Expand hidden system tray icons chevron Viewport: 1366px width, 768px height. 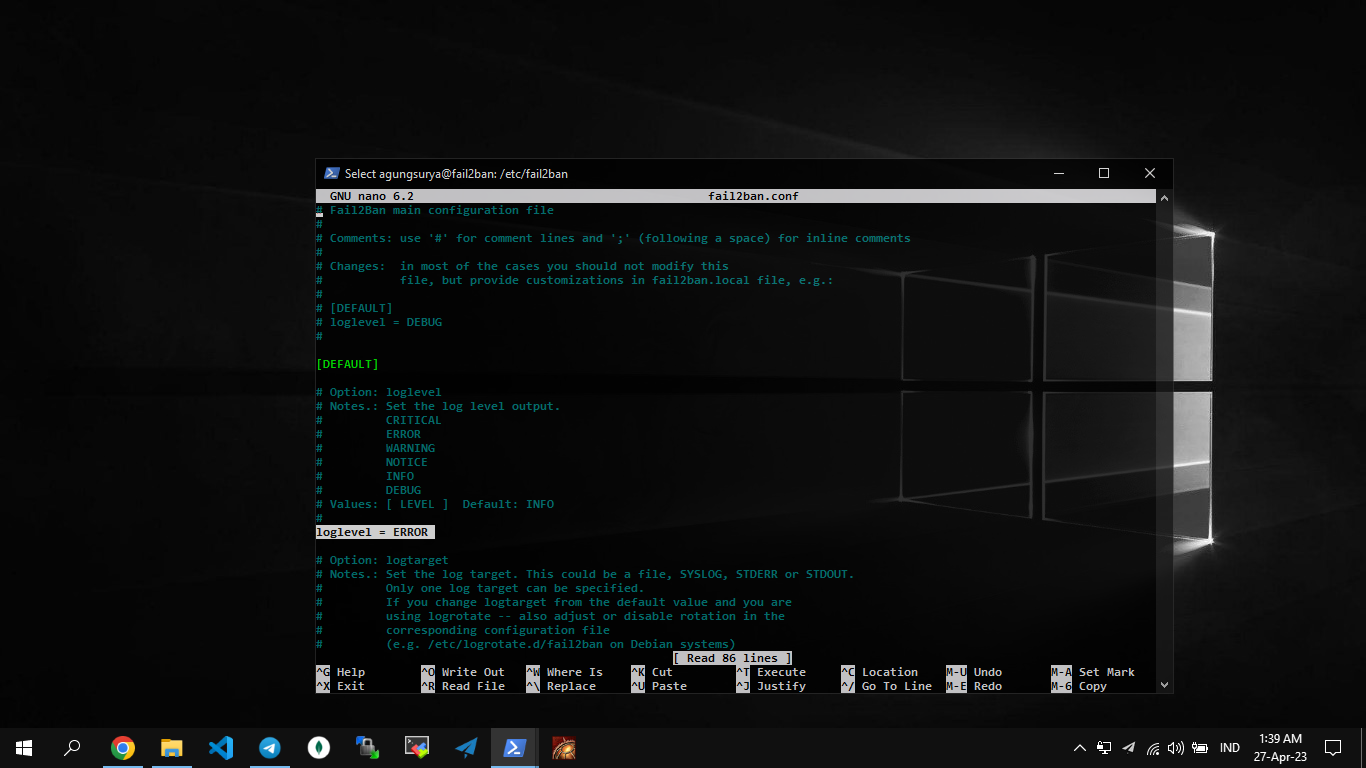point(1080,748)
